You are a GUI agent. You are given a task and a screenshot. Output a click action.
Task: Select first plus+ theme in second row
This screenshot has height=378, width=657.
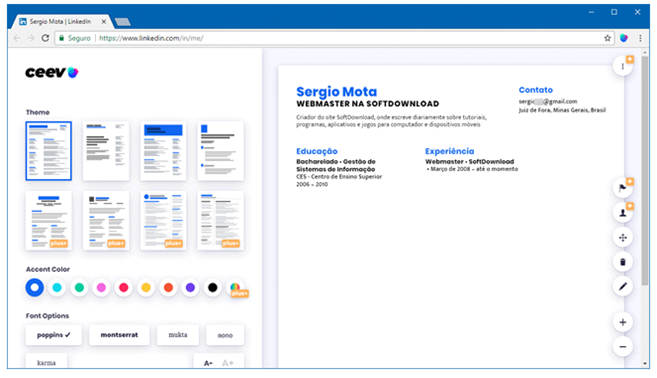click(x=49, y=220)
